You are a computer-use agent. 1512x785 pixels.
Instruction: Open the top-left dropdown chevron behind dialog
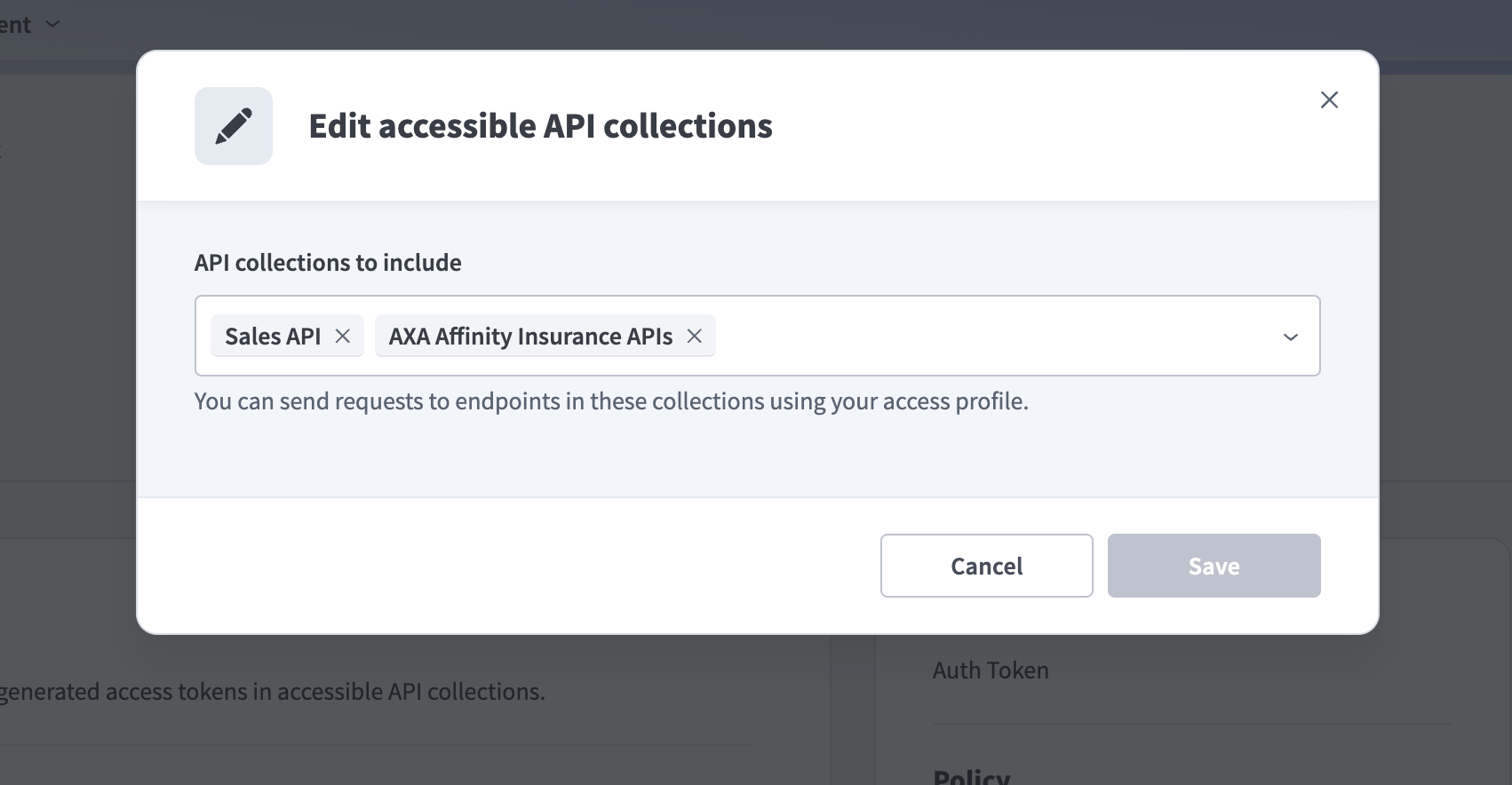click(x=52, y=25)
